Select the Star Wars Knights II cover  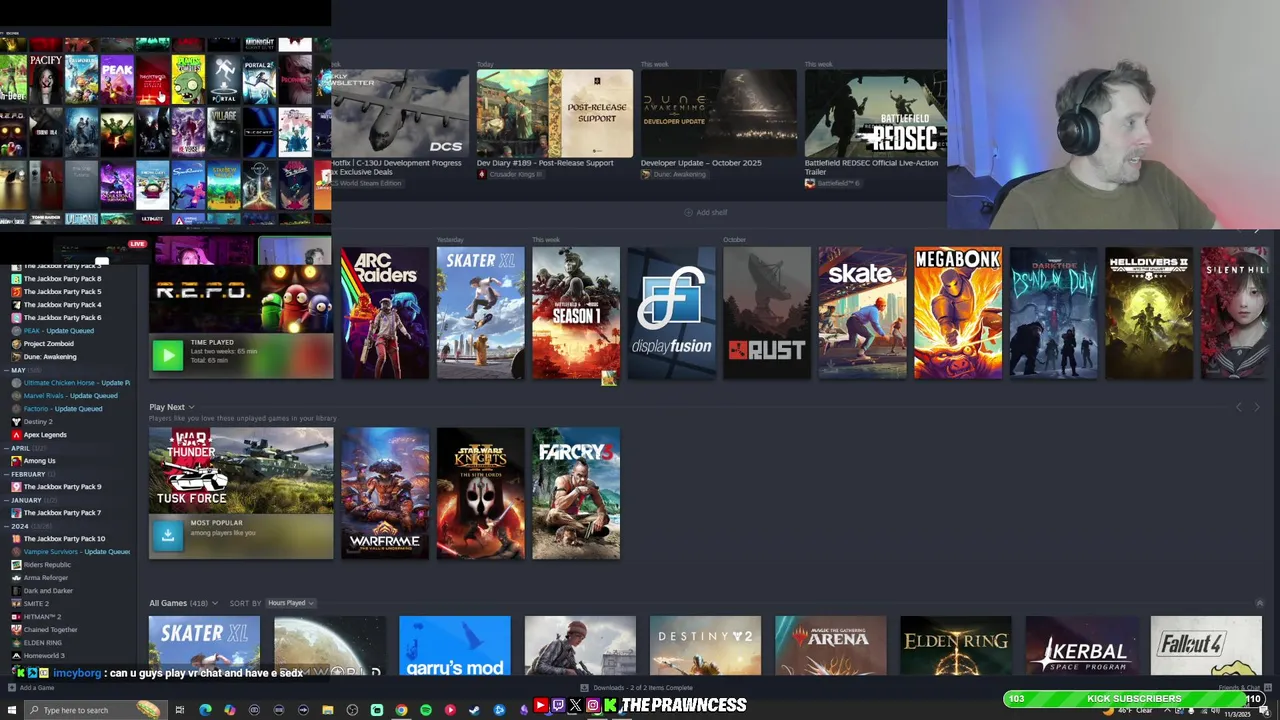480,493
